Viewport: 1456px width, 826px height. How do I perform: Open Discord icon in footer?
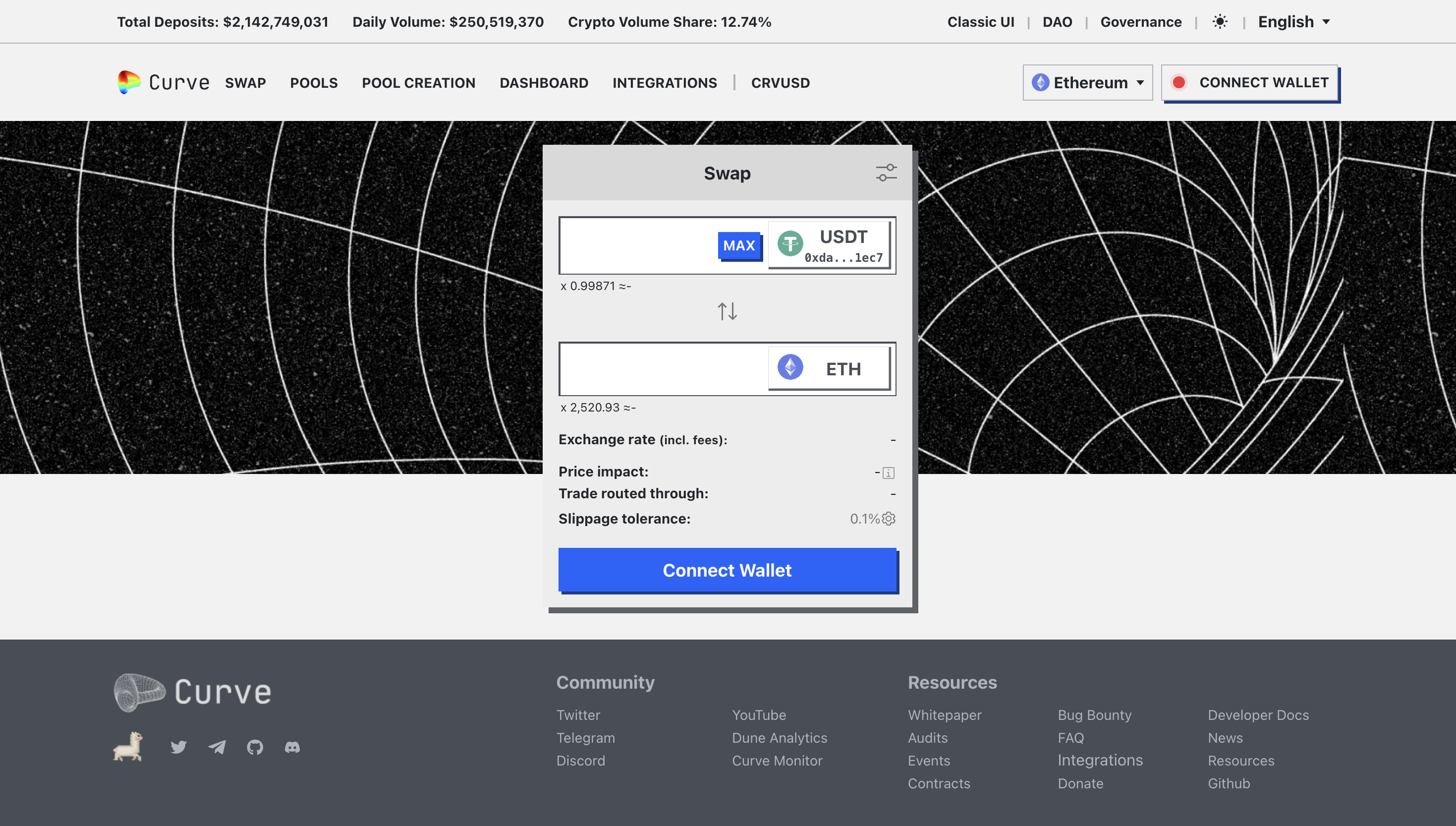point(292,747)
